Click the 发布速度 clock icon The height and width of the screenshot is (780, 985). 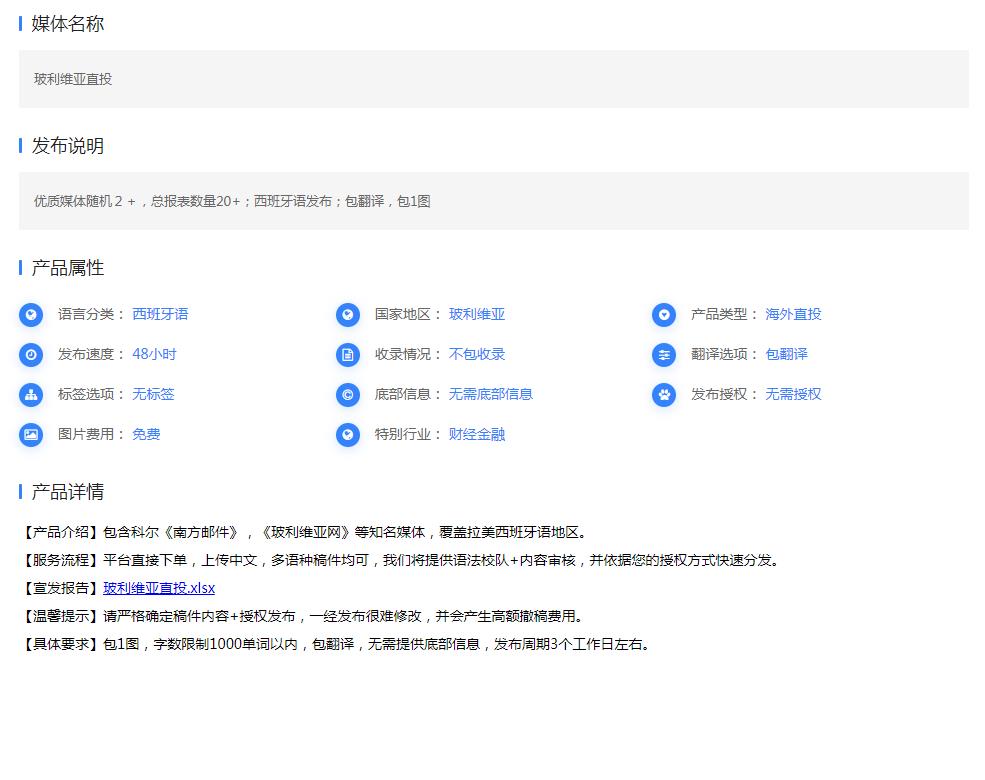coord(31,355)
